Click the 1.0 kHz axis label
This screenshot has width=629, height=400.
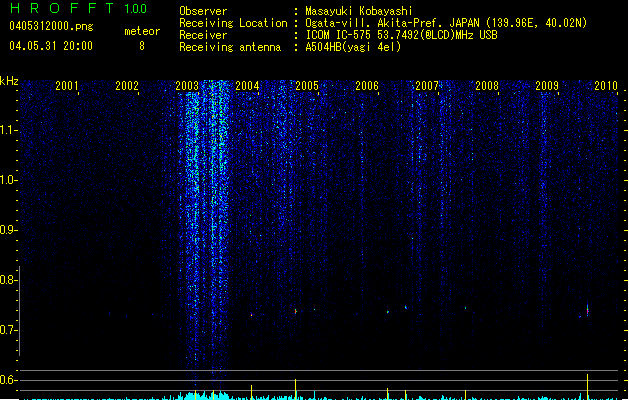click(7, 180)
